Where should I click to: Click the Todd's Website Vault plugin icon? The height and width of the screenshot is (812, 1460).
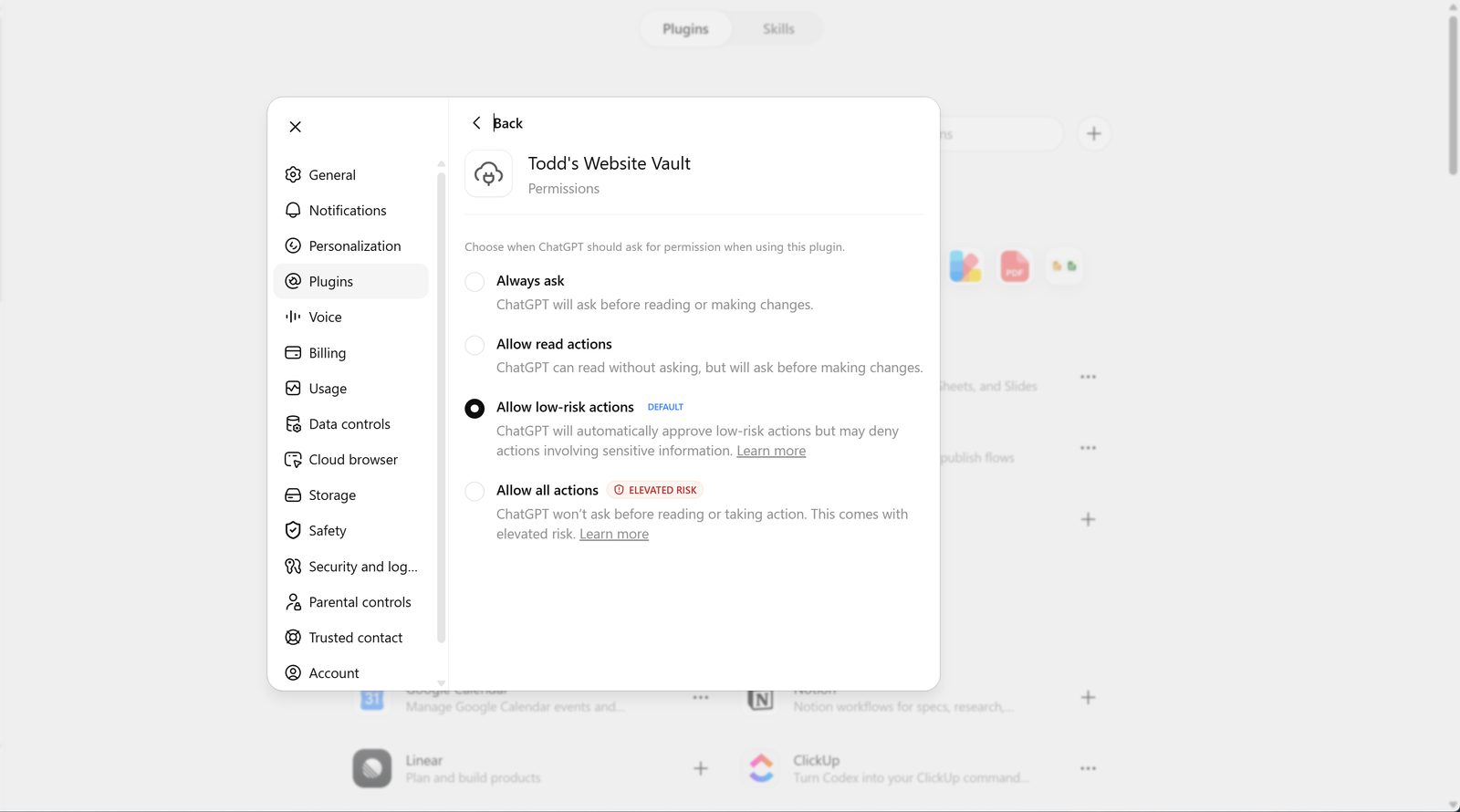(488, 173)
